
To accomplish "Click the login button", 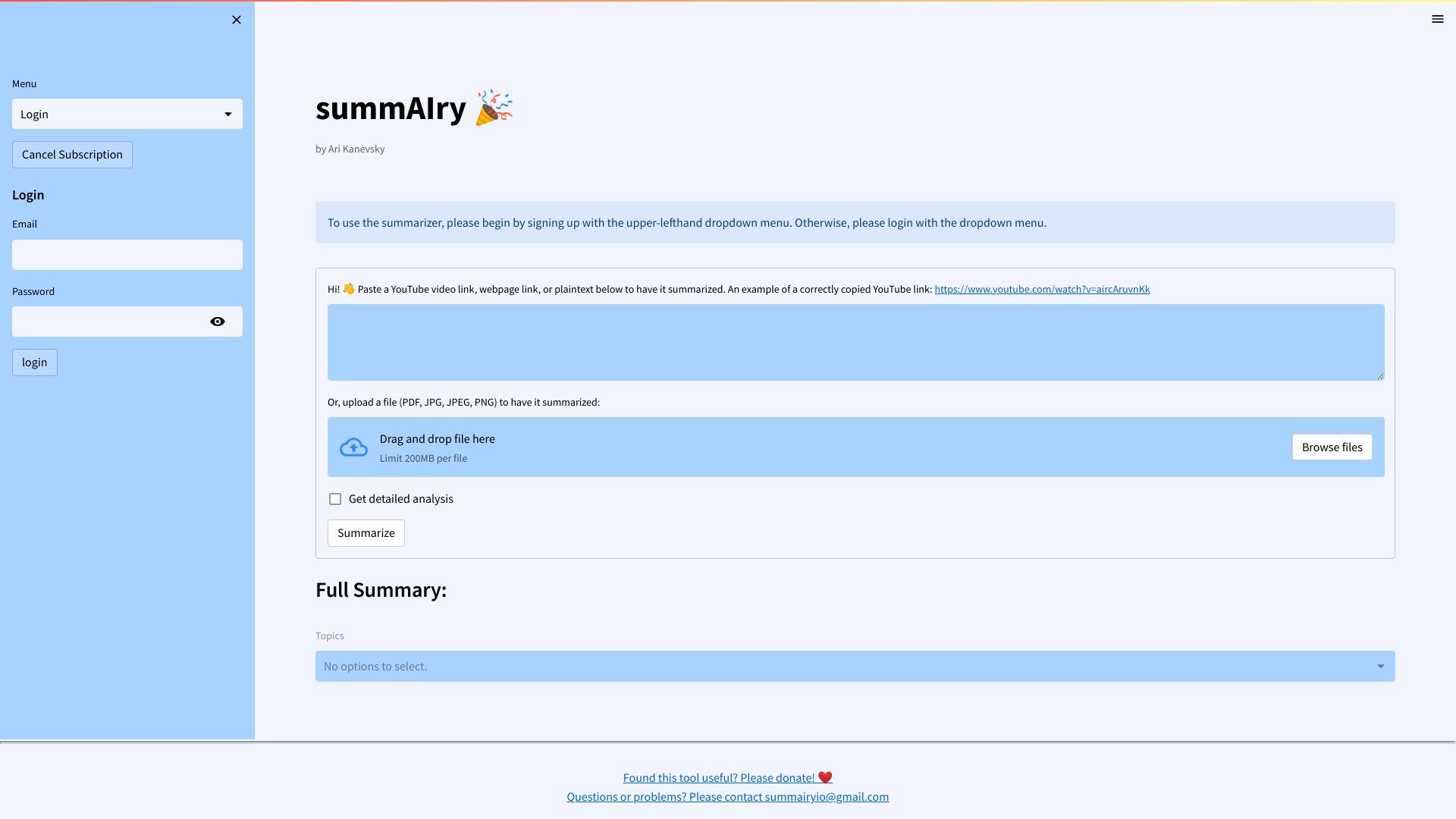I will click(35, 362).
